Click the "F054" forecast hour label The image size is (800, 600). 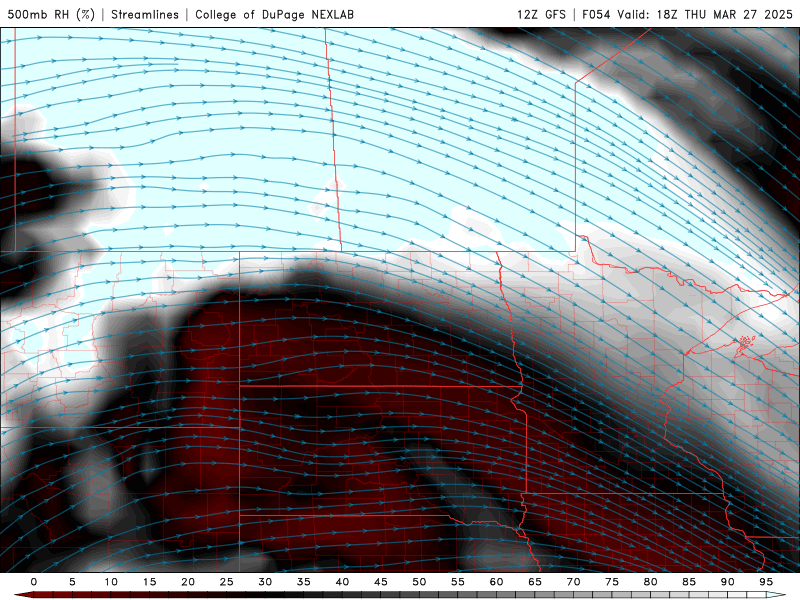[596, 14]
